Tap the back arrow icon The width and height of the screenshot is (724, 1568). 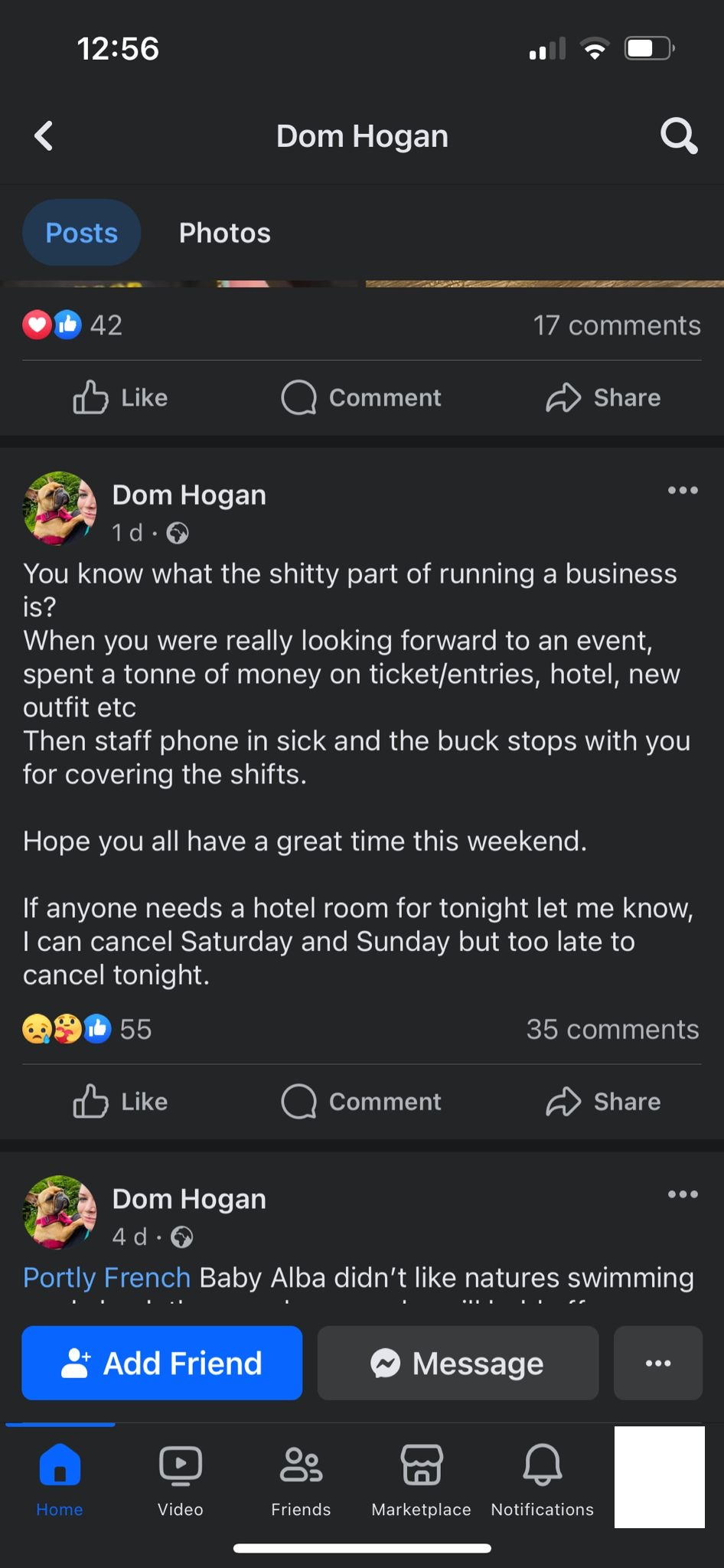coord(44,136)
